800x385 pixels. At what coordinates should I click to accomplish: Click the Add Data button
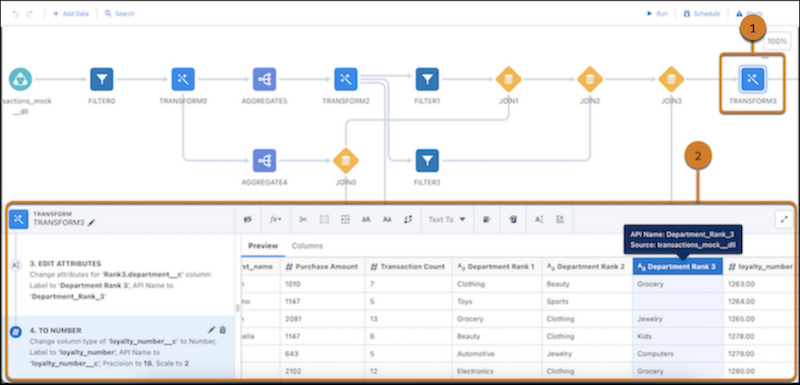tap(71, 14)
